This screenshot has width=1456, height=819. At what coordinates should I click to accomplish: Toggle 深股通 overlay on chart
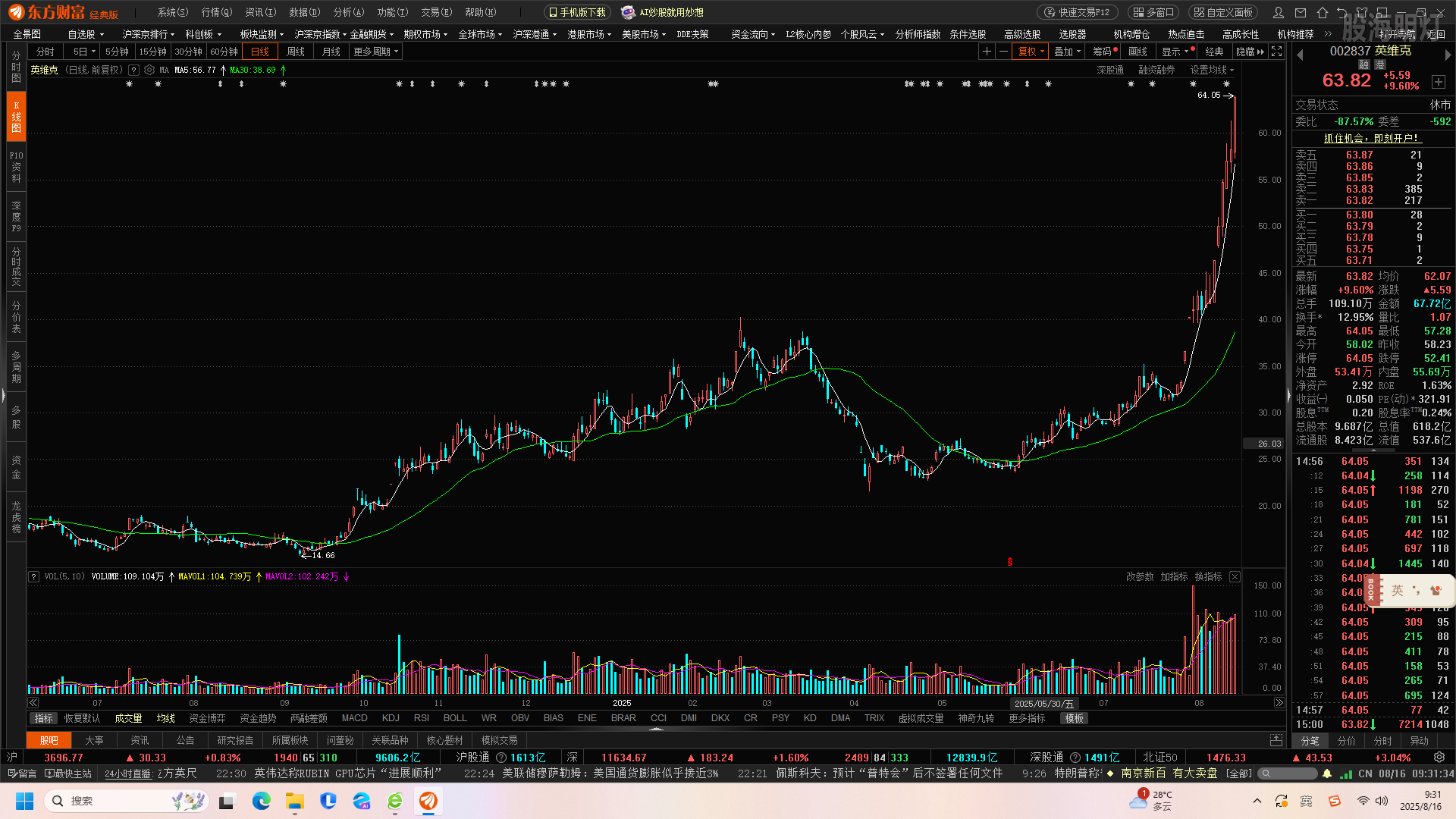[1110, 70]
